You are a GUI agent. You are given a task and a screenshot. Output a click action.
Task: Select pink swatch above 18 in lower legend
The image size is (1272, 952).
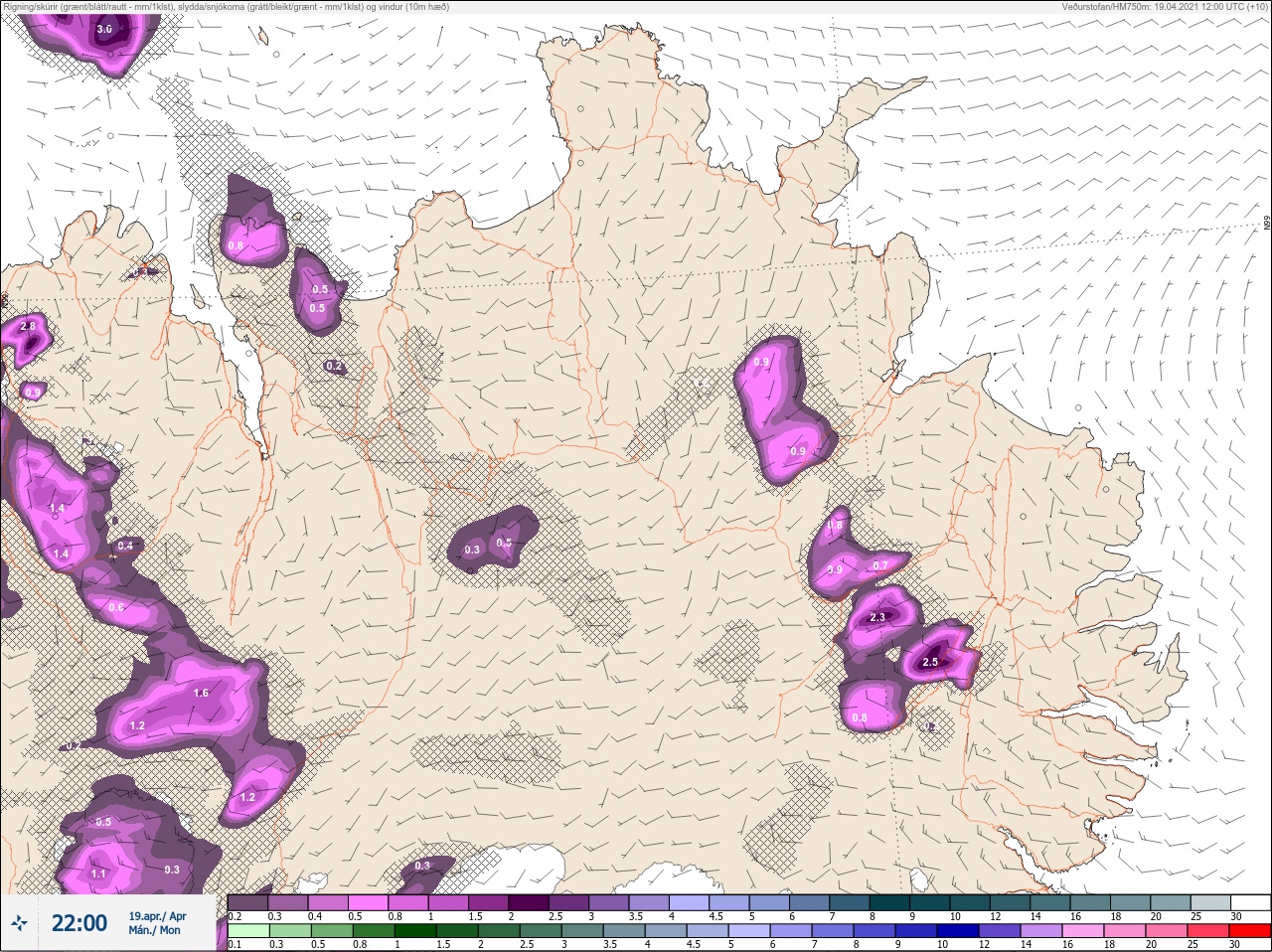(1125, 931)
